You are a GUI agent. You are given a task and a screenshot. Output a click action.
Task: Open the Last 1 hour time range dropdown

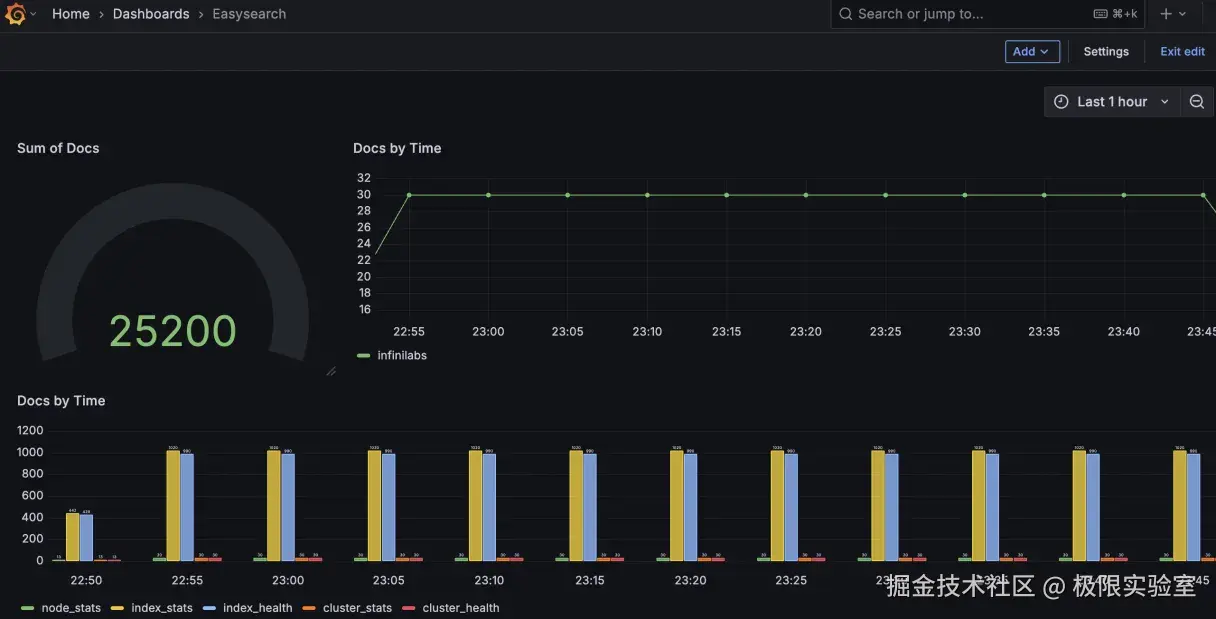tap(1112, 102)
